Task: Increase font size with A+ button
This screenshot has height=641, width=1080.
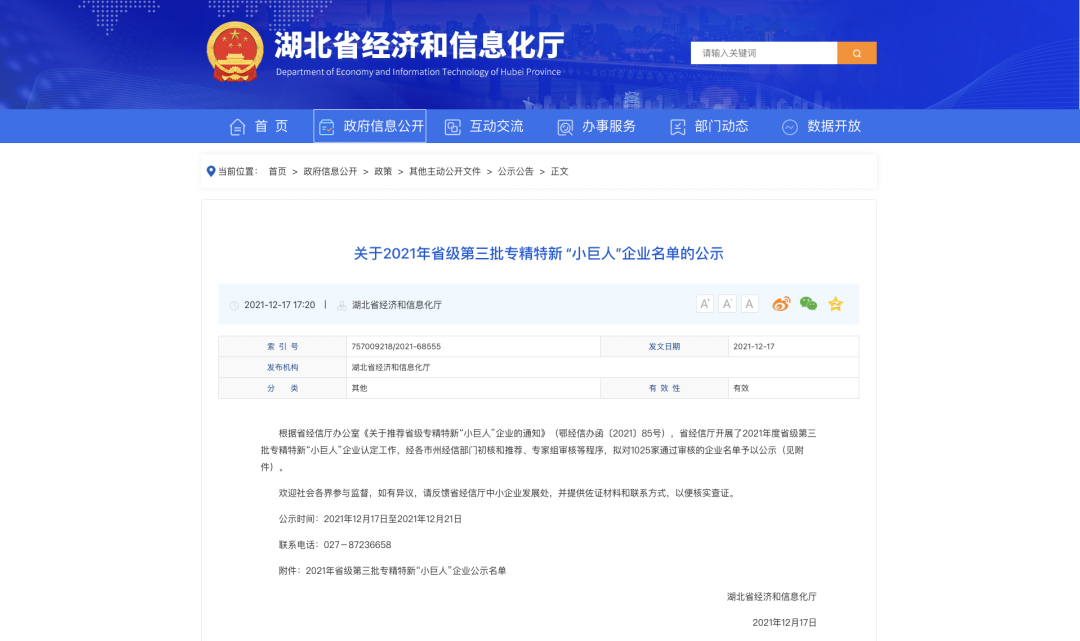Action: point(705,304)
